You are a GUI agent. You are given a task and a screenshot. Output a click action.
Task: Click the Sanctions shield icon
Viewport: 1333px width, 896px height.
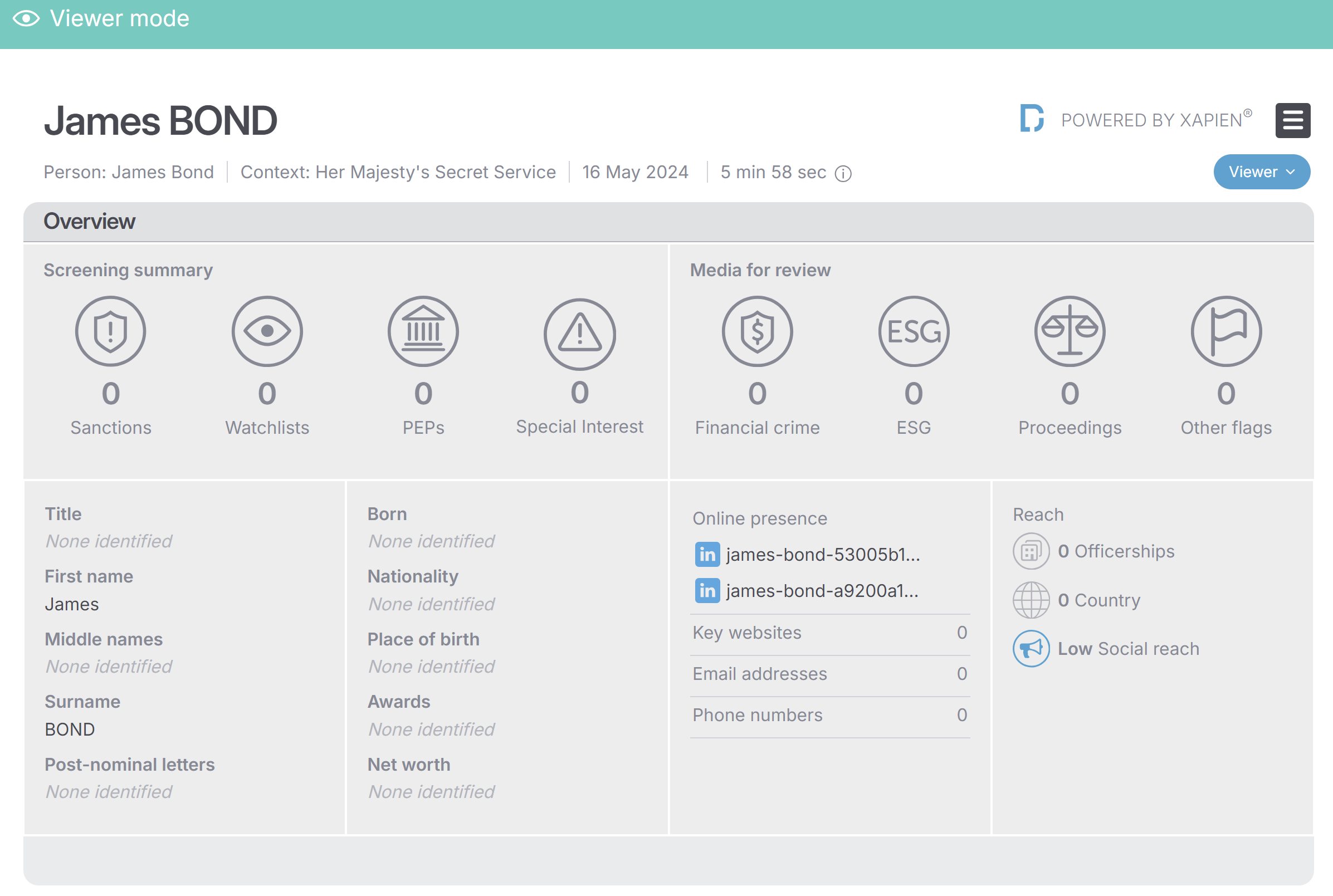click(110, 331)
